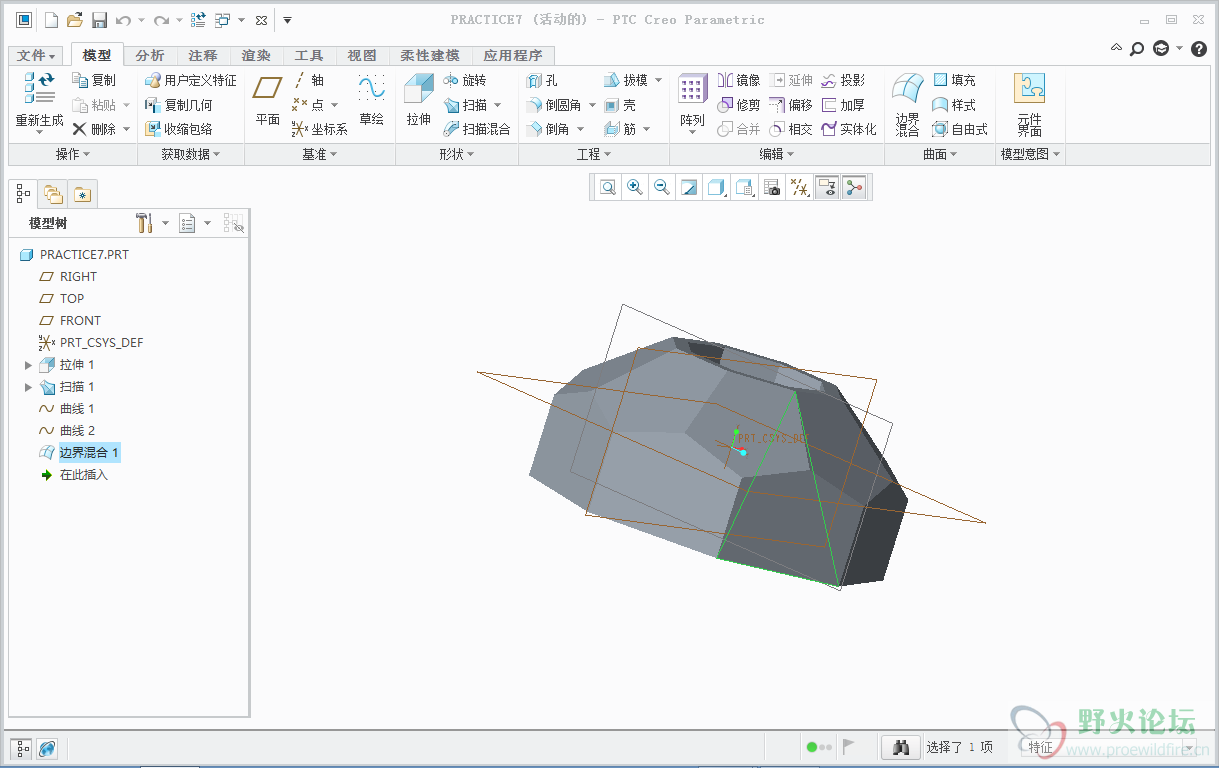Image resolution: width=1219 pixels, height=768 pixels.
Task: Open the 倒圆角 (Round) dropdown arrow
Action: pos(592,105)
